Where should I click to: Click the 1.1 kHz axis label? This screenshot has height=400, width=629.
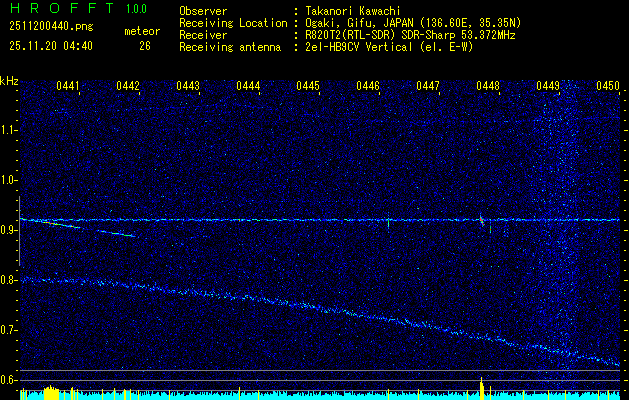click(x=10, y=130)
